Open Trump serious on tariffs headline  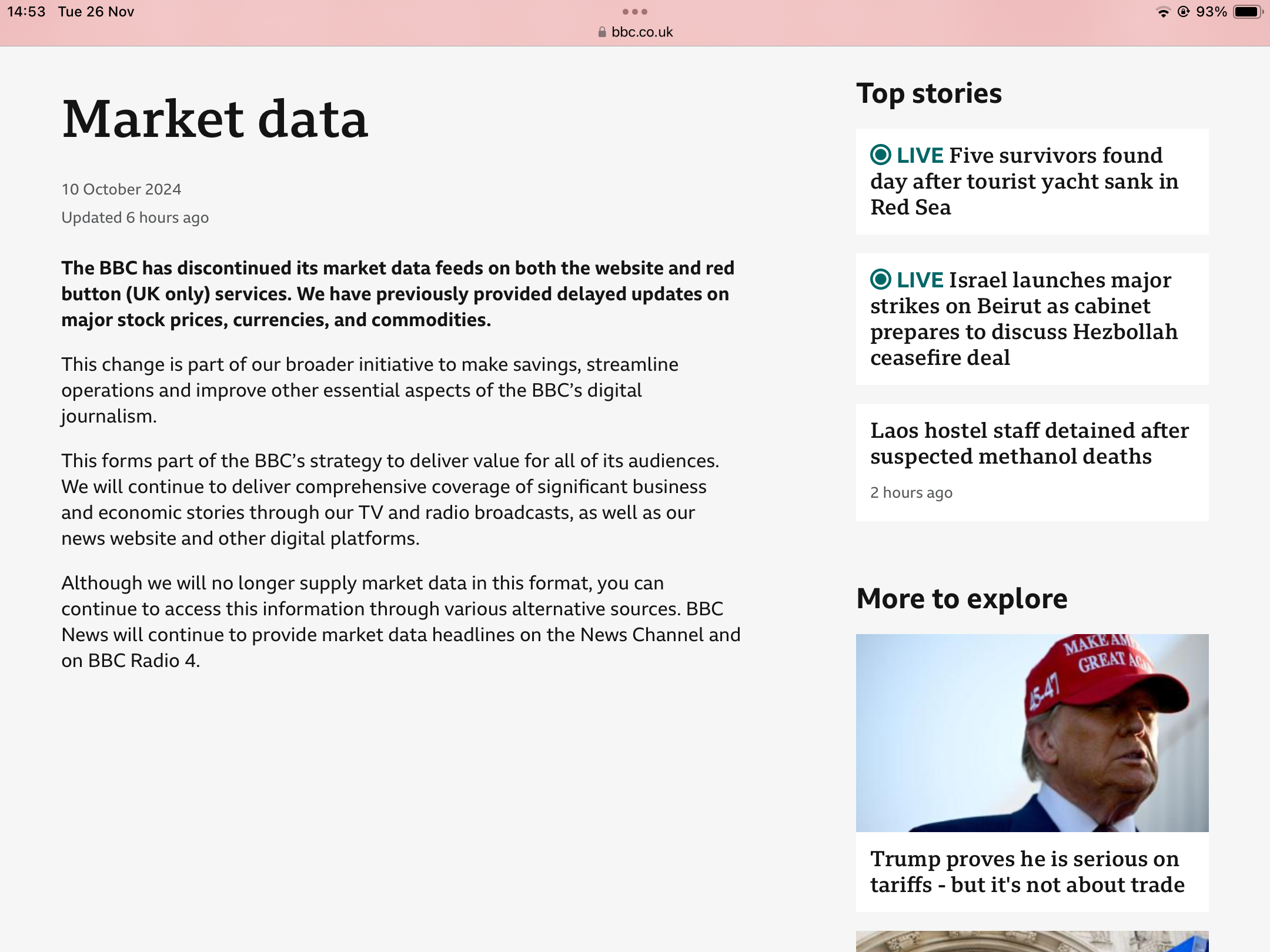[x=1027, y=871]
